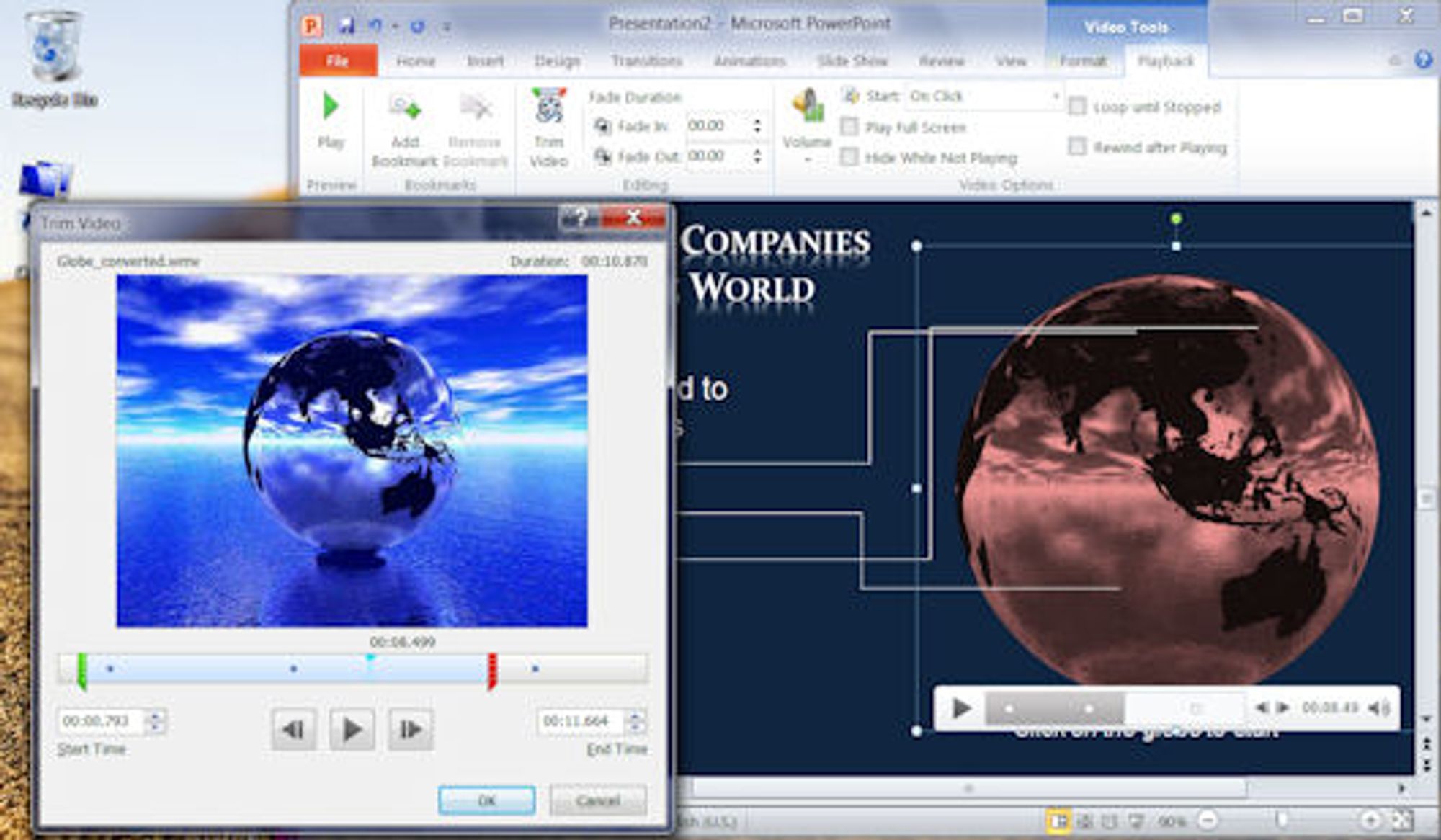Switch to the Review tab
This screenshot has height=840, width=1441.
coord(941,61)
